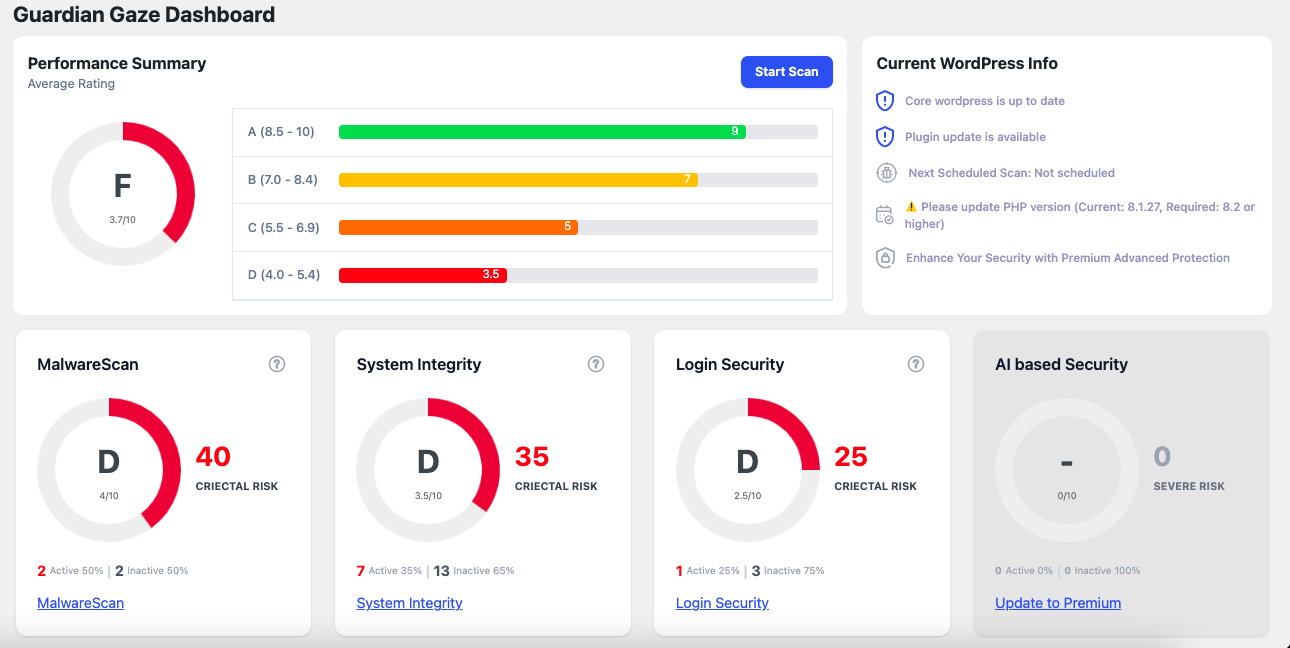Viewport: 1290px width, 648px height.
Task: Click CRIECTAL RISK label under score 35
Action: click(x=556, y=486)
